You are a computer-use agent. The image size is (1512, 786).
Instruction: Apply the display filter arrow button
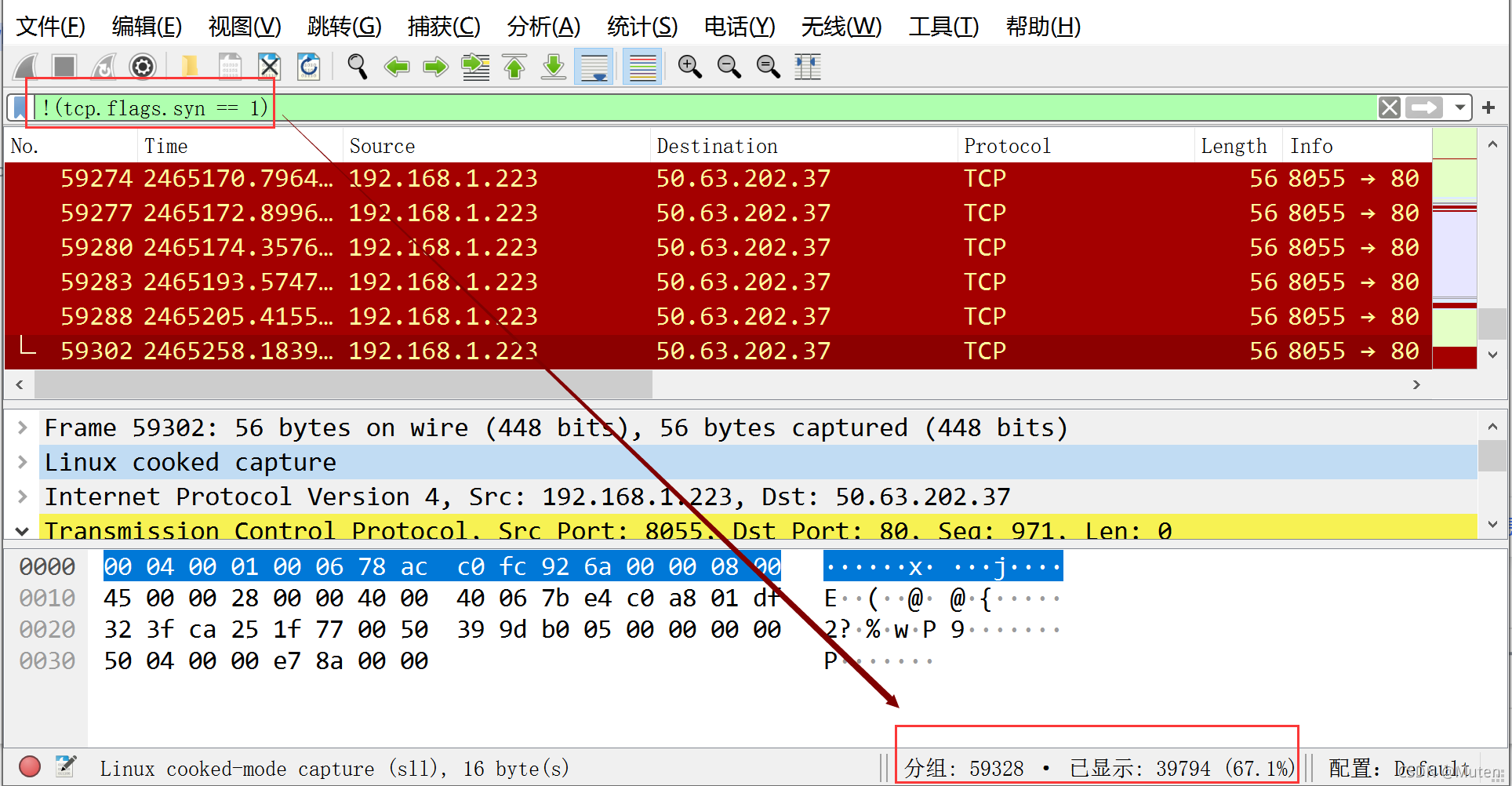(1424, 107)
